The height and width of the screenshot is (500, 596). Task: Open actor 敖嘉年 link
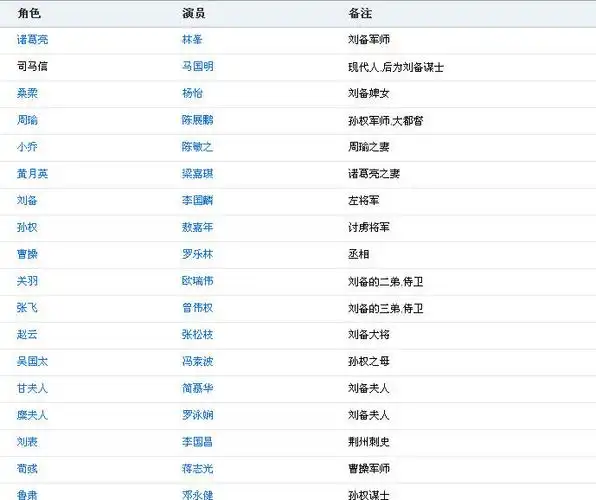198,227
